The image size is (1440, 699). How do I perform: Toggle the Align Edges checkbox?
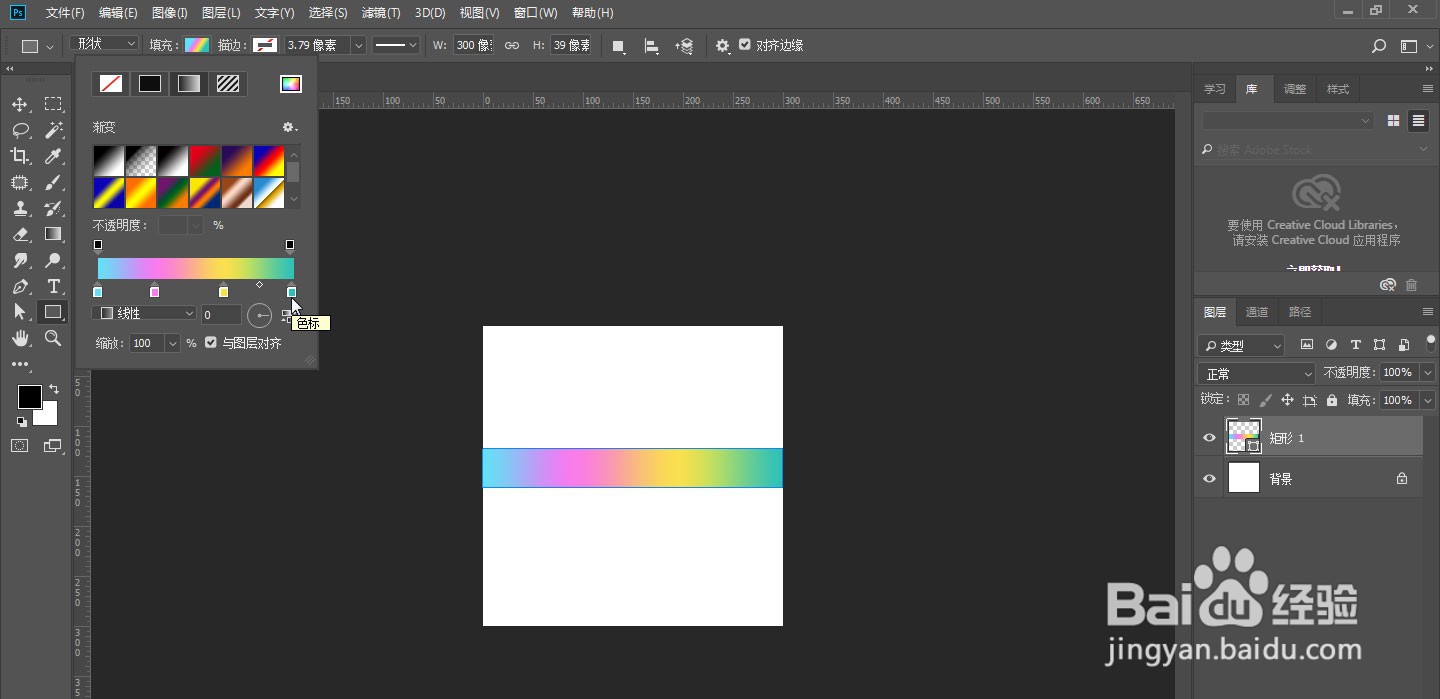click(745, 45)
